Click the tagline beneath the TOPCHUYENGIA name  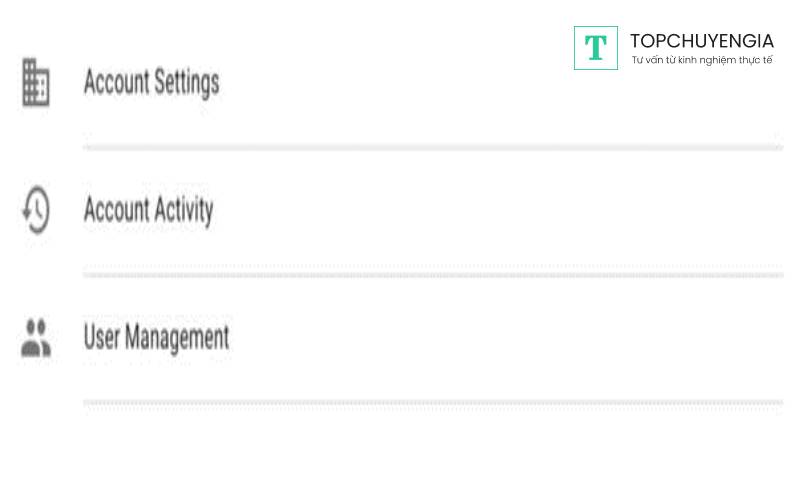pos(701,61)
